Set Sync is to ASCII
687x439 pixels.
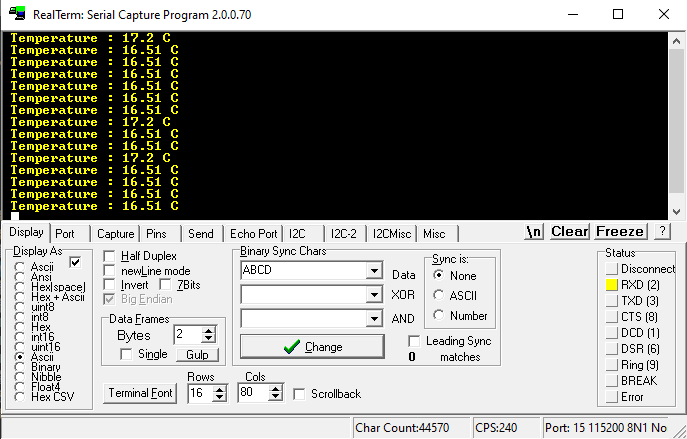click(439, 295)
